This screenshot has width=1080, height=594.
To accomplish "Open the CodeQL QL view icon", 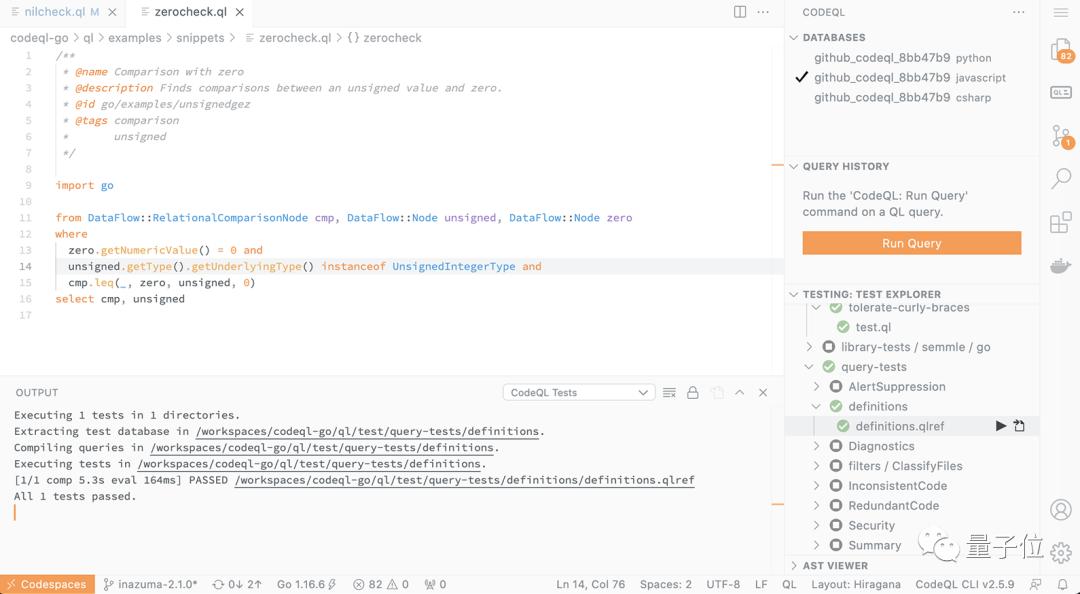I will point(1061,93).
